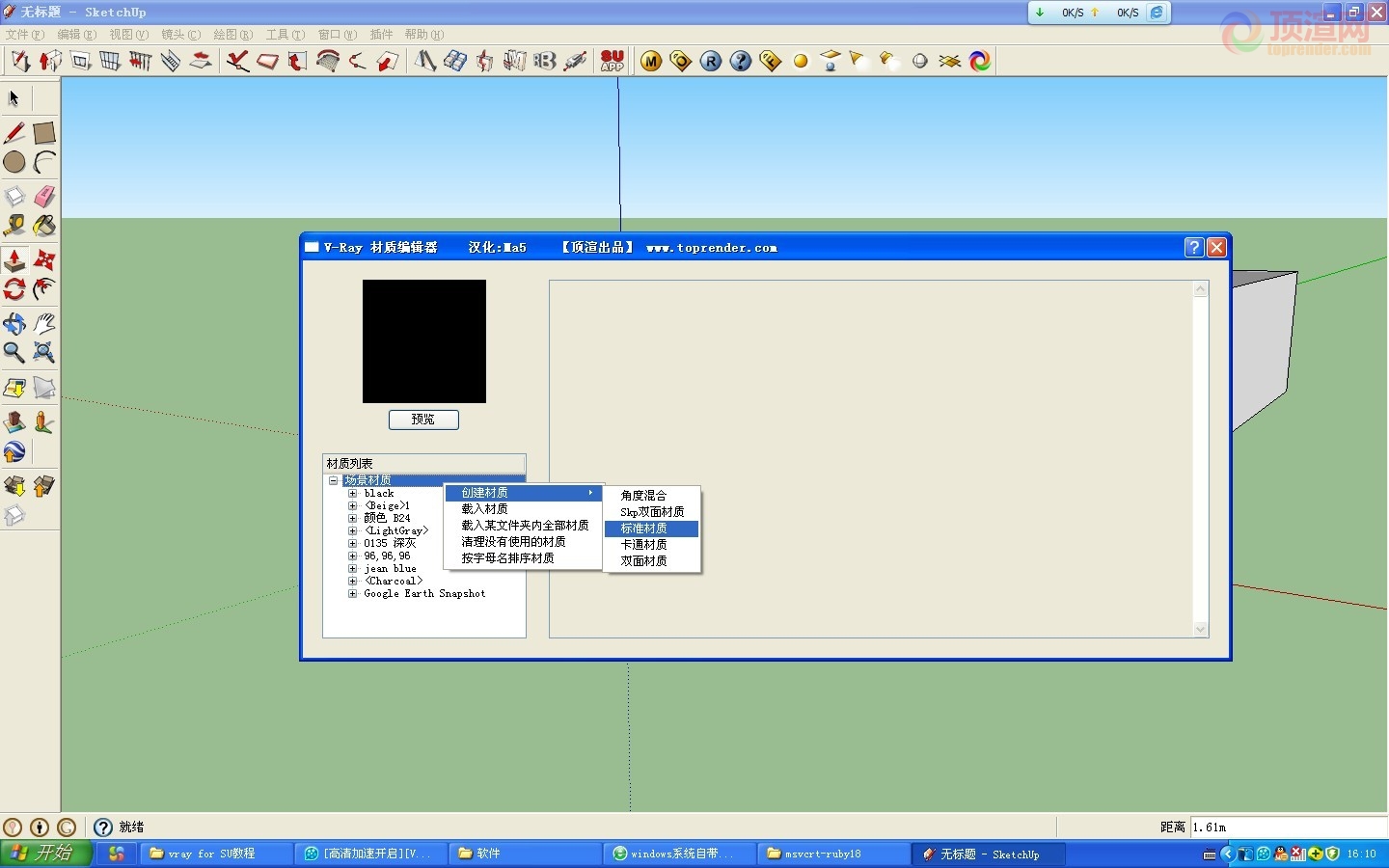The image size is (1389, 868).
Task: Click the colorful swirl toolbar icon
Action: point(980,62)
